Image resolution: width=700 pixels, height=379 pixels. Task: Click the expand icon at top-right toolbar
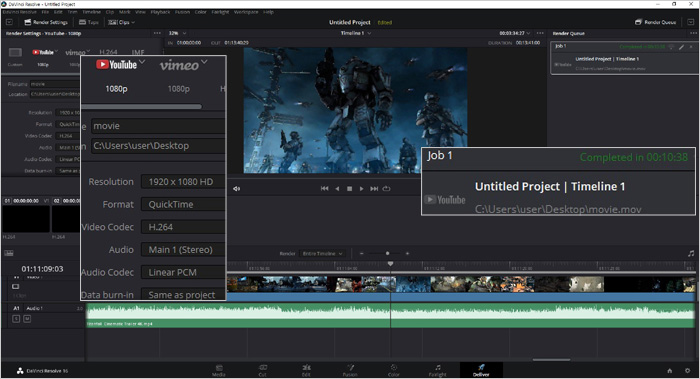690,22
